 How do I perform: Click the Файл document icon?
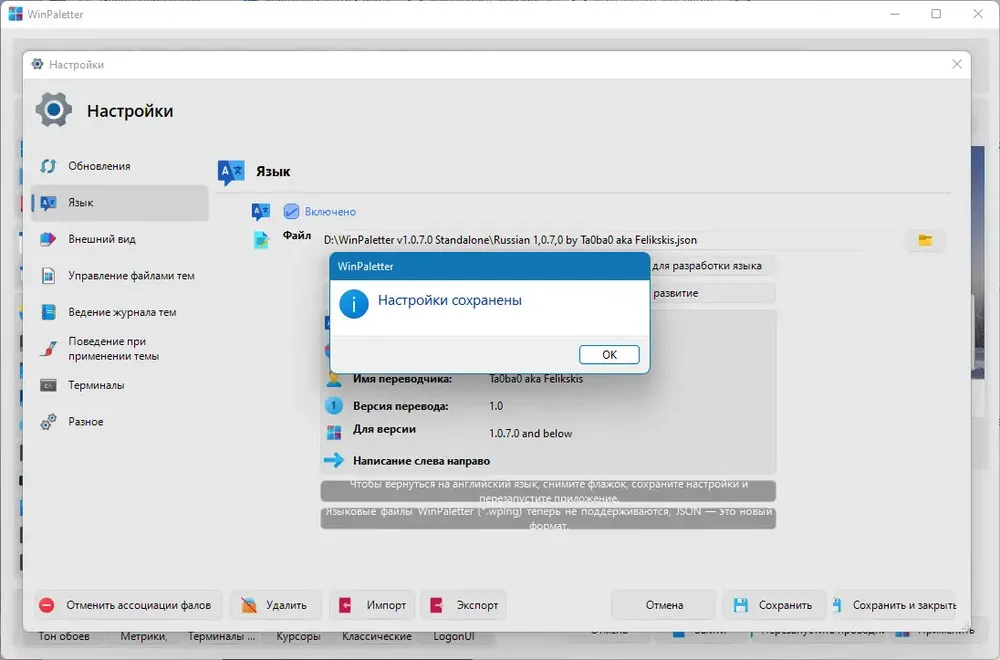click(x=261, y=240)
